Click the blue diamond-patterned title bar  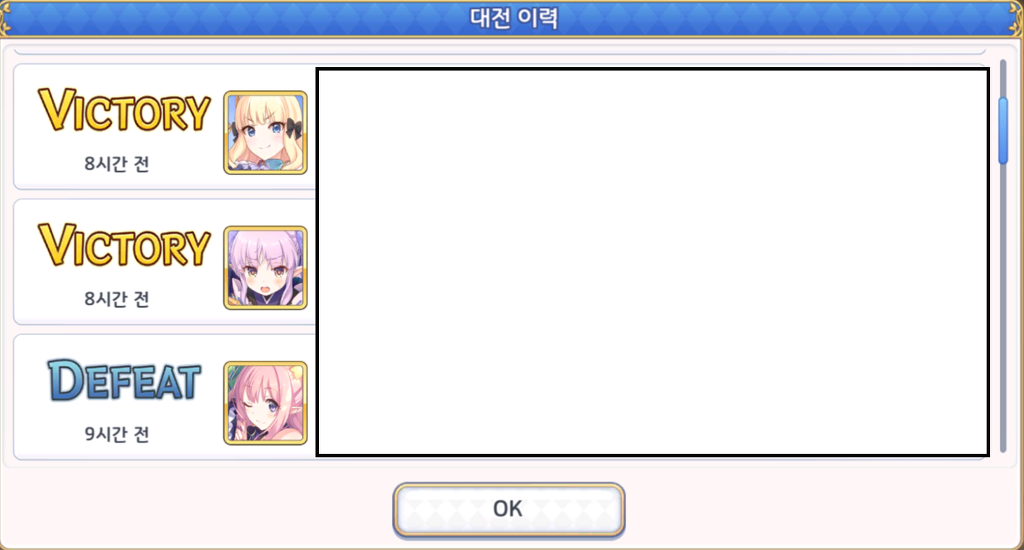click(x=512, y=18)
